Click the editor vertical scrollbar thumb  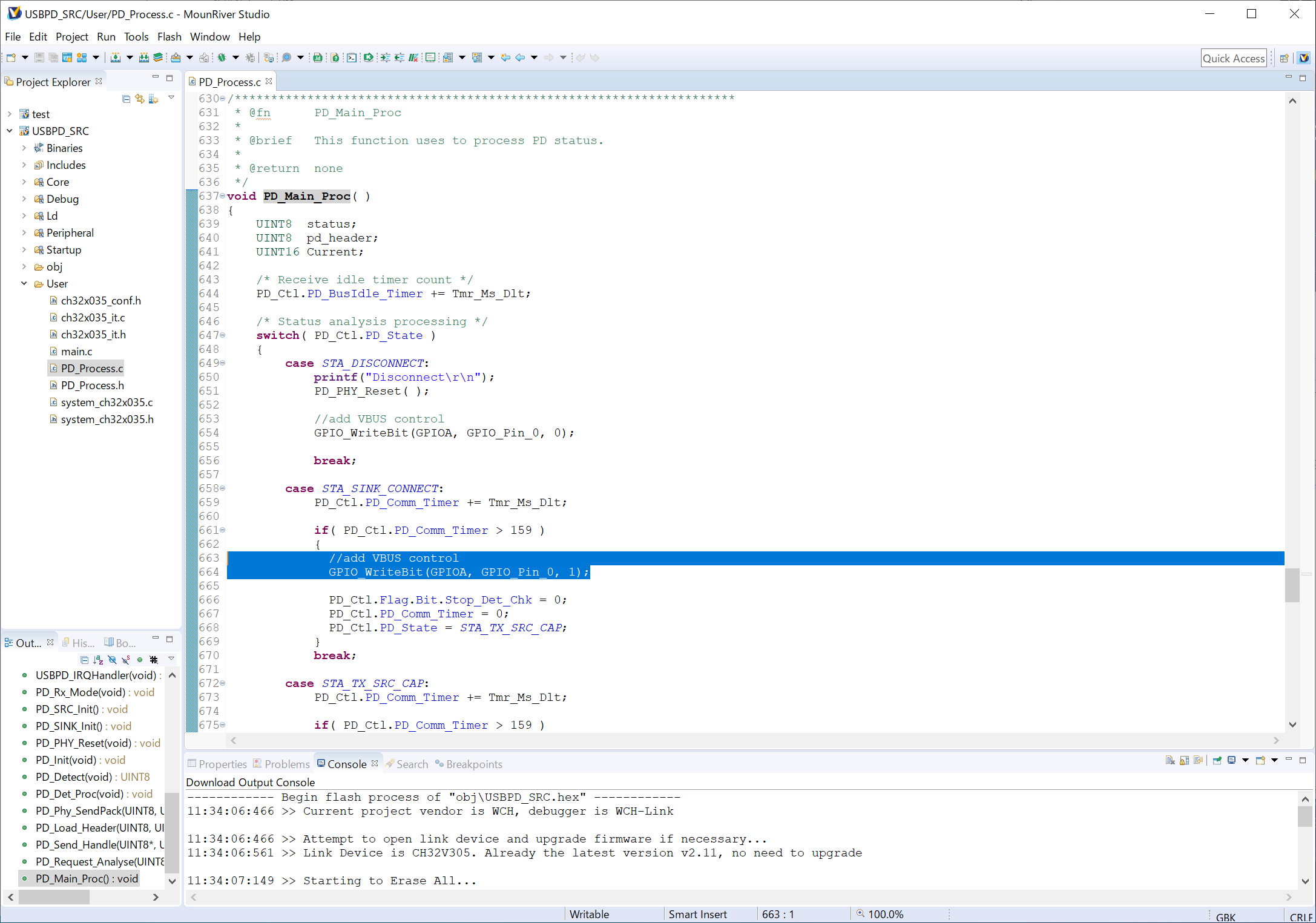pyautogui.click(x=1292, y=585)
